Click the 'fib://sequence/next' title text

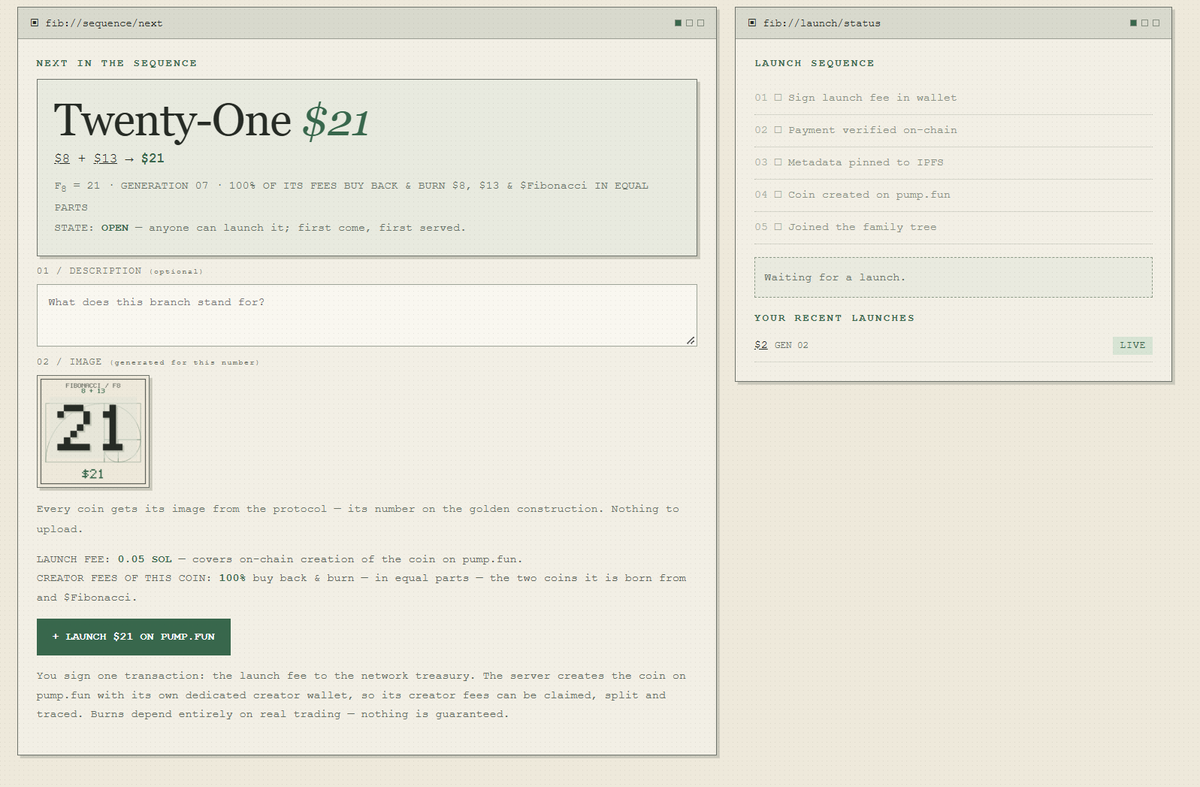click(x=104, y=23)
